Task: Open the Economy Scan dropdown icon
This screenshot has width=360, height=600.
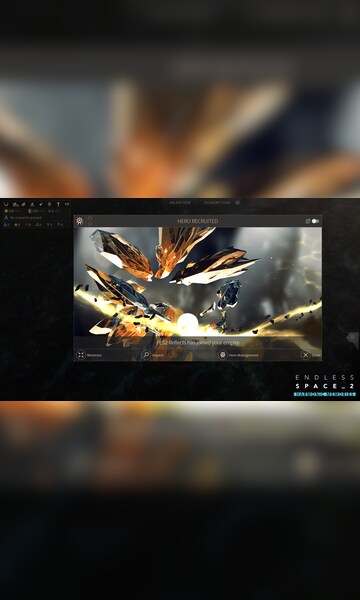Action: (x=238, y=202)
